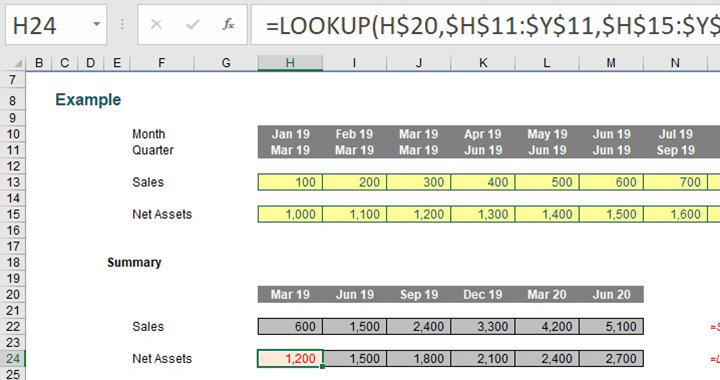
Task: Select the Sep 19 quarter cell in row 11
Action: pos(676,150)
